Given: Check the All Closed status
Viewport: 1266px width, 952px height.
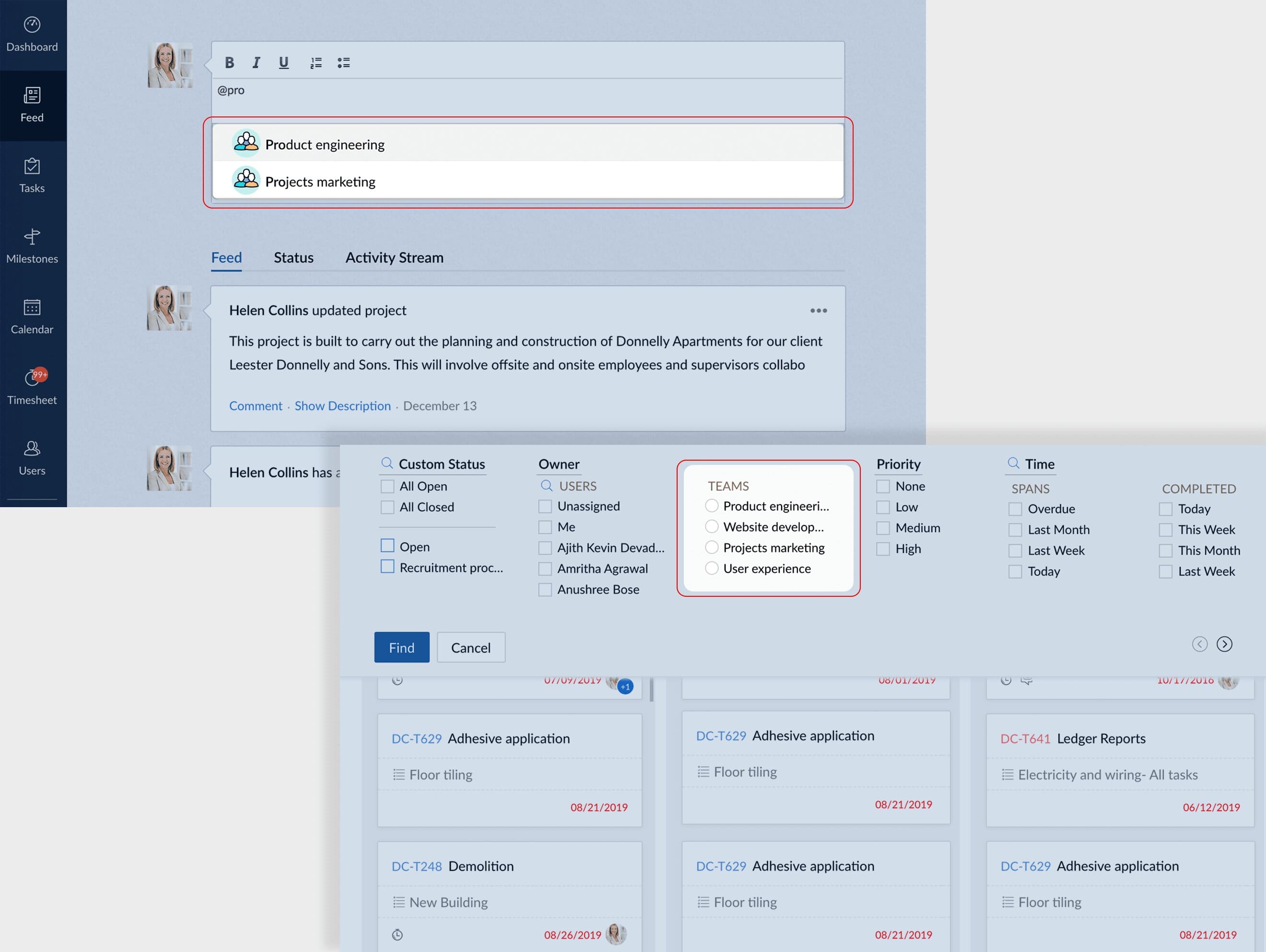Looking at the screenshot, I should tap(387, 507).
